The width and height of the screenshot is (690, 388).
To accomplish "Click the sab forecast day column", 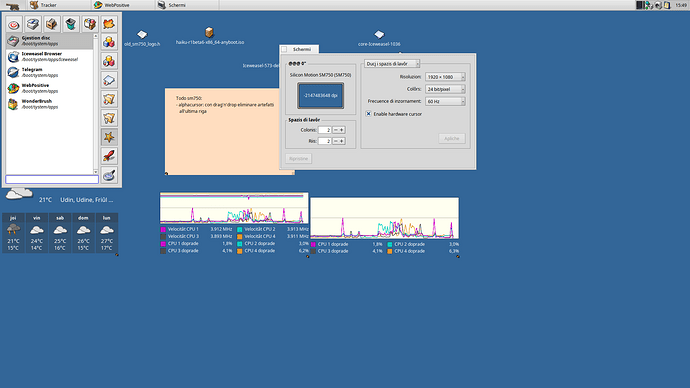I will [x=60, y=233].
